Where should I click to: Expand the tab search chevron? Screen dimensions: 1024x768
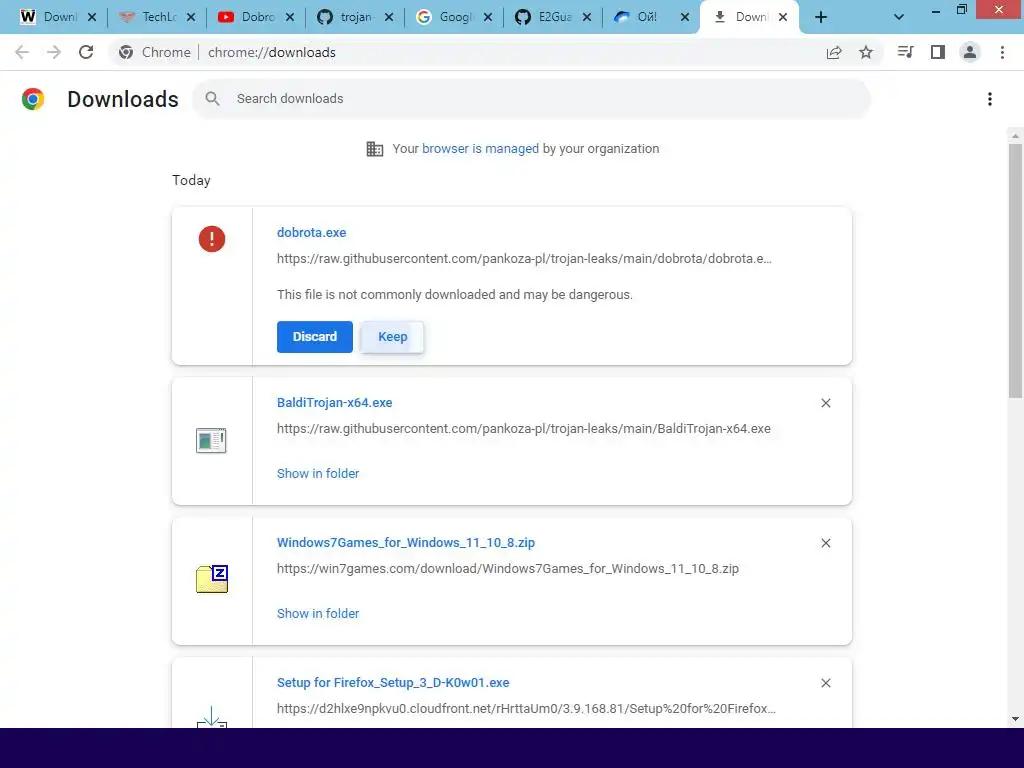[x=899, y=17]
